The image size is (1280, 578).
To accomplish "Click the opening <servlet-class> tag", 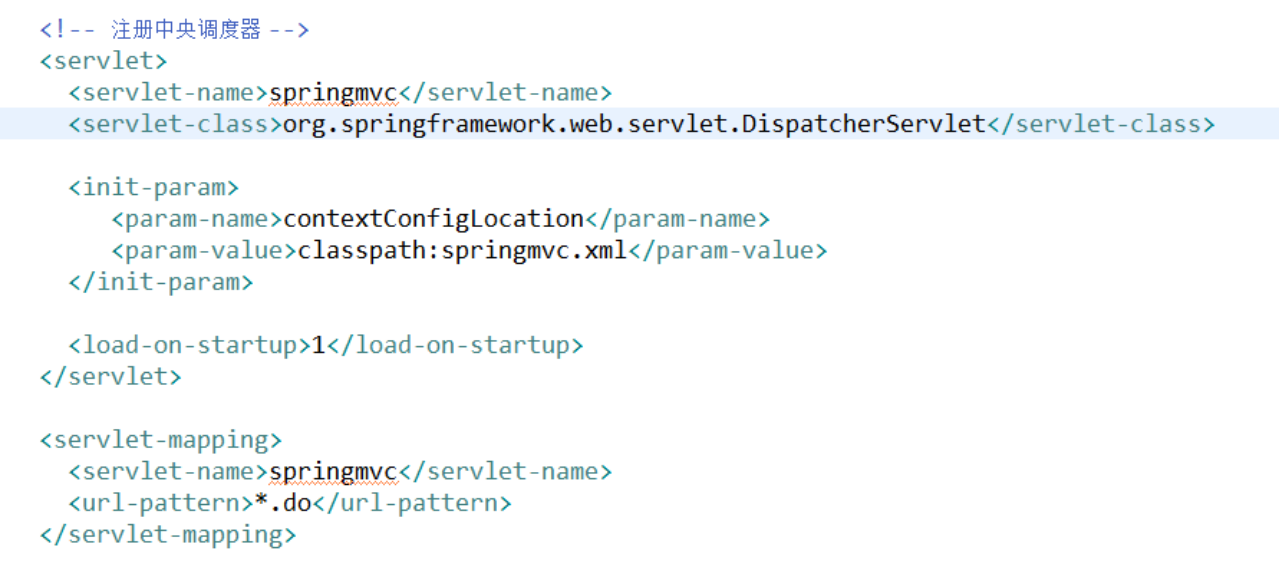I will pyautogui.click(x=176, y=124).
